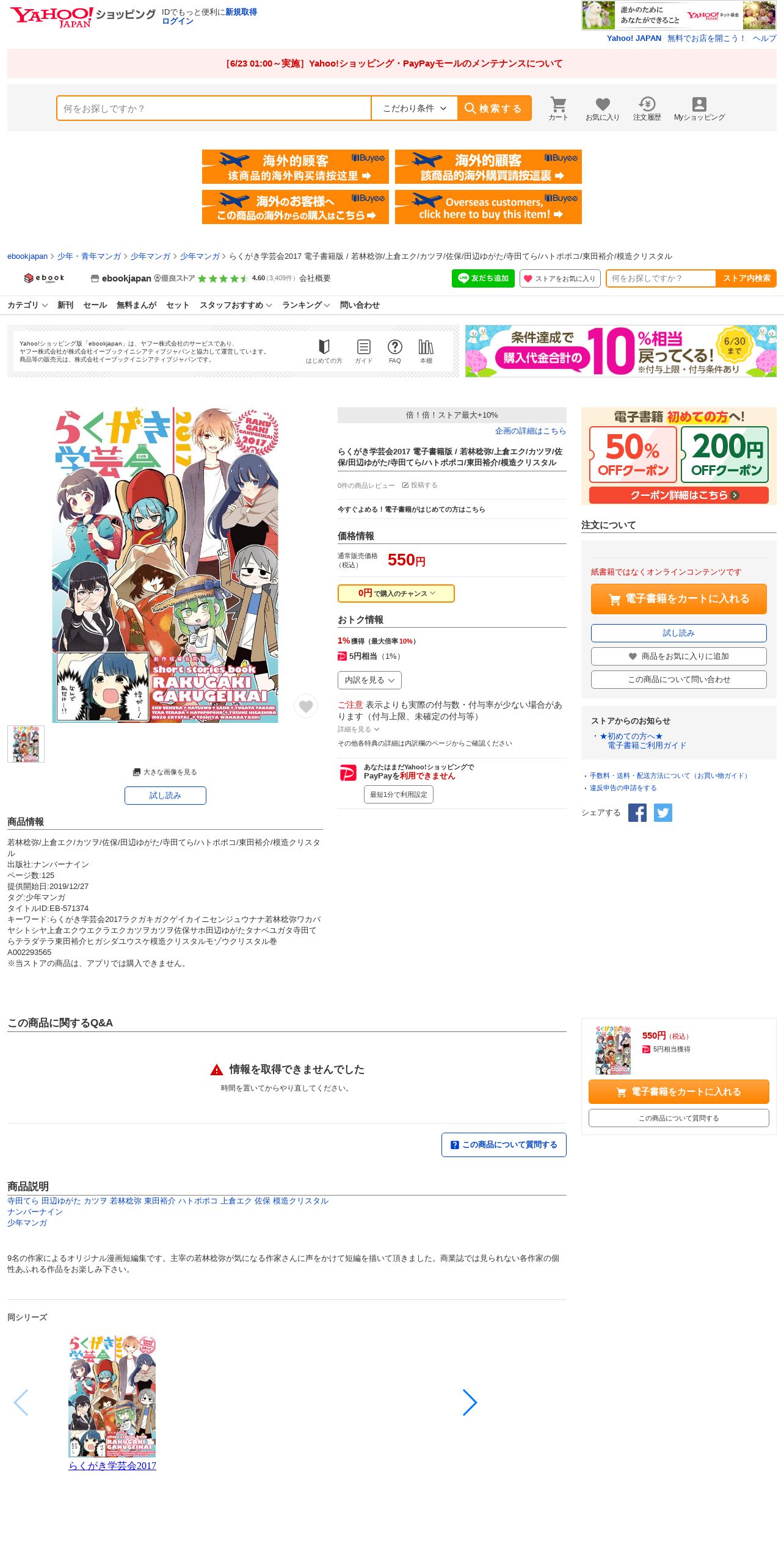This screenshot has height=1568, width=784.
Task: Open the Myショッピング account icon
Action: 699,108
